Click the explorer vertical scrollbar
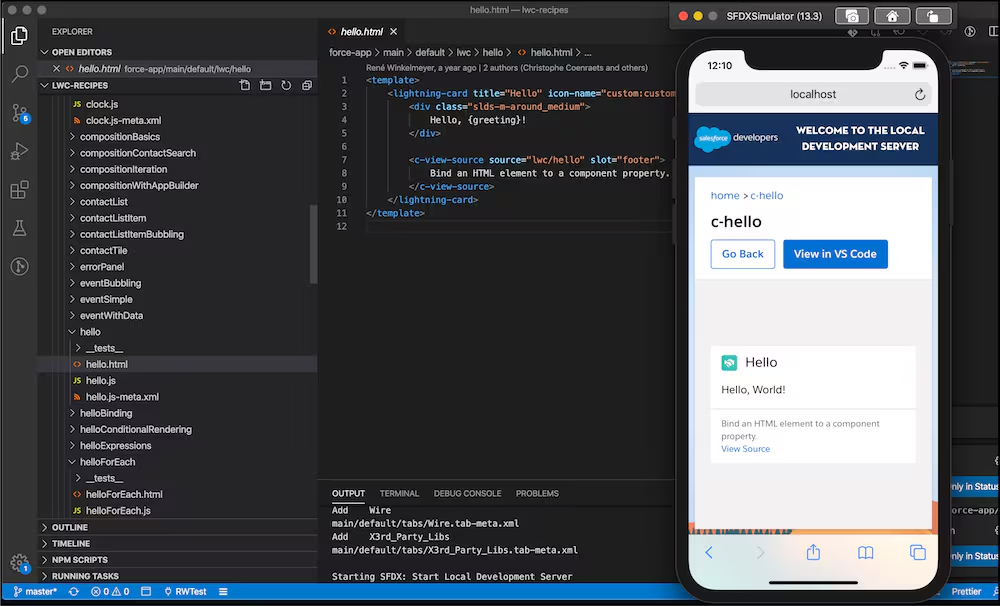Viewport: 1000px width, 606px height. pos(313,244)
